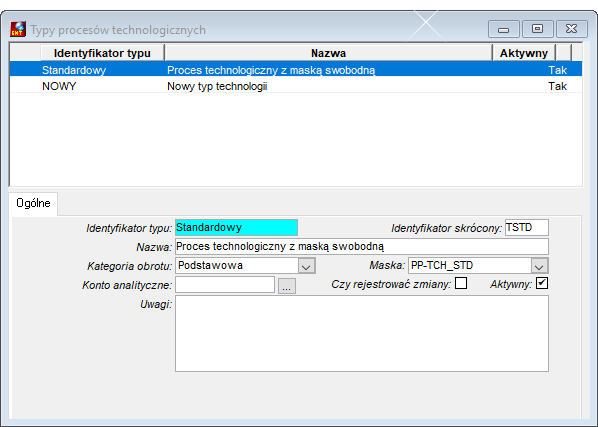Minimize the Typy procesów technologicznych window

(503, 29)
